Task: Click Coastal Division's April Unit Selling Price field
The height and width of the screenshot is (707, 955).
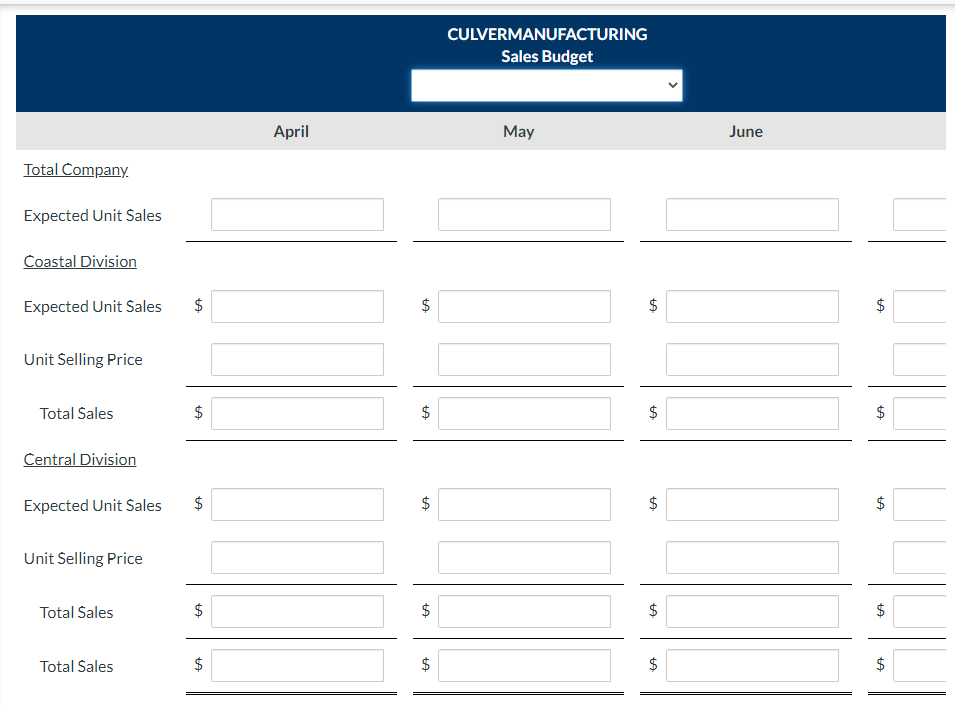Action: point(297,359)
